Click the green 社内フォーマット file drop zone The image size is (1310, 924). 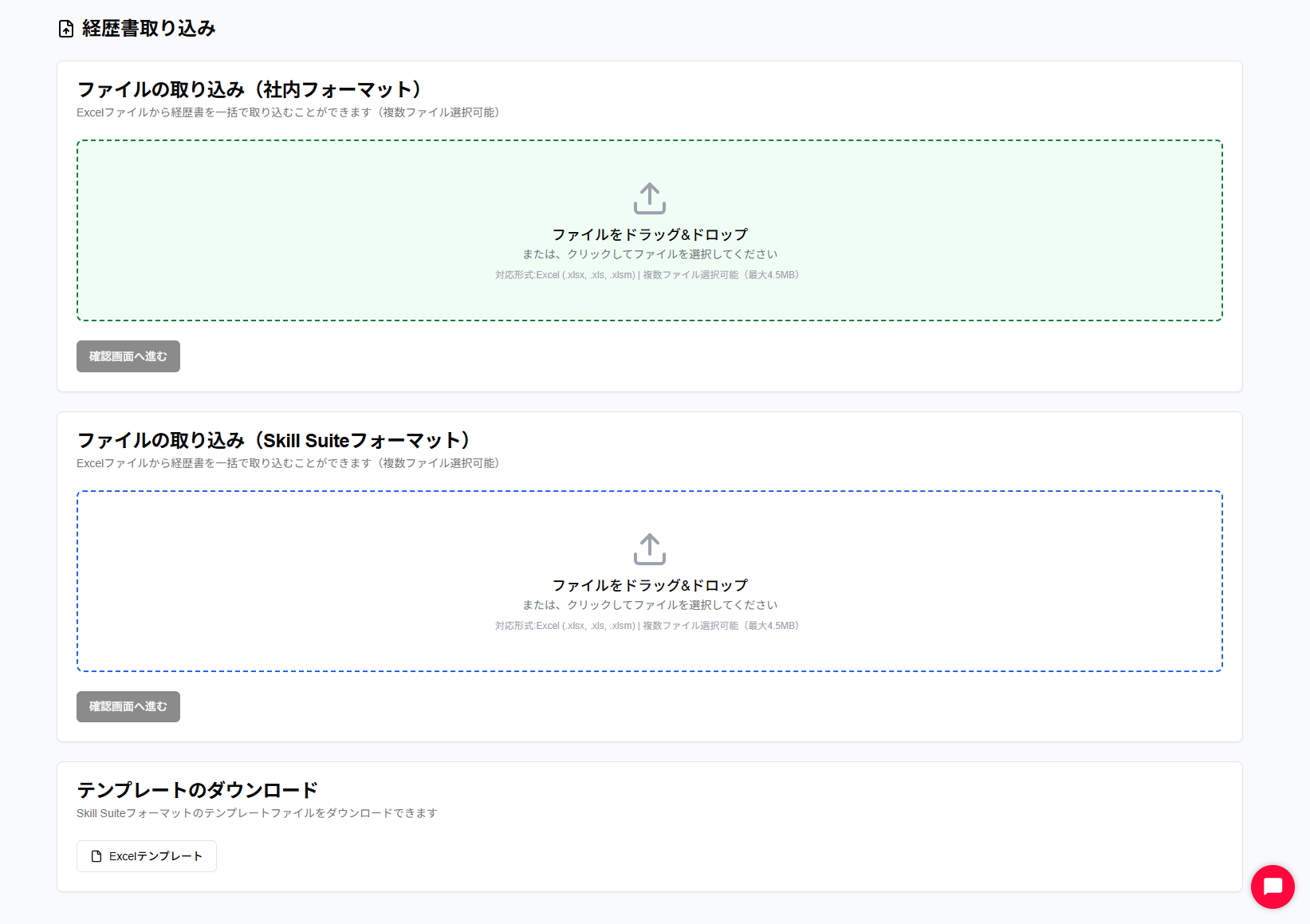coord(650,230)
